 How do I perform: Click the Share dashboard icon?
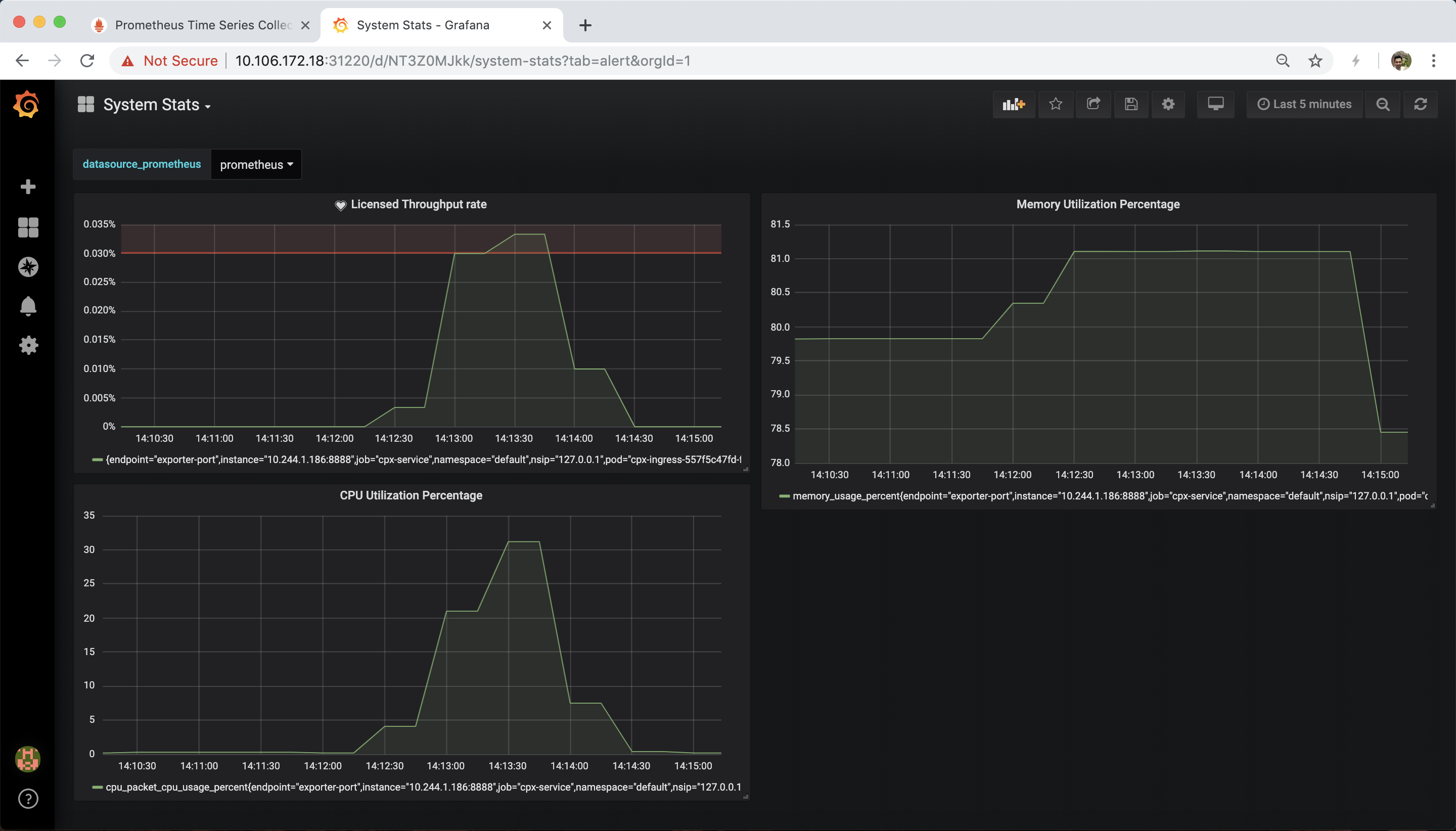tap(1093, 105)
